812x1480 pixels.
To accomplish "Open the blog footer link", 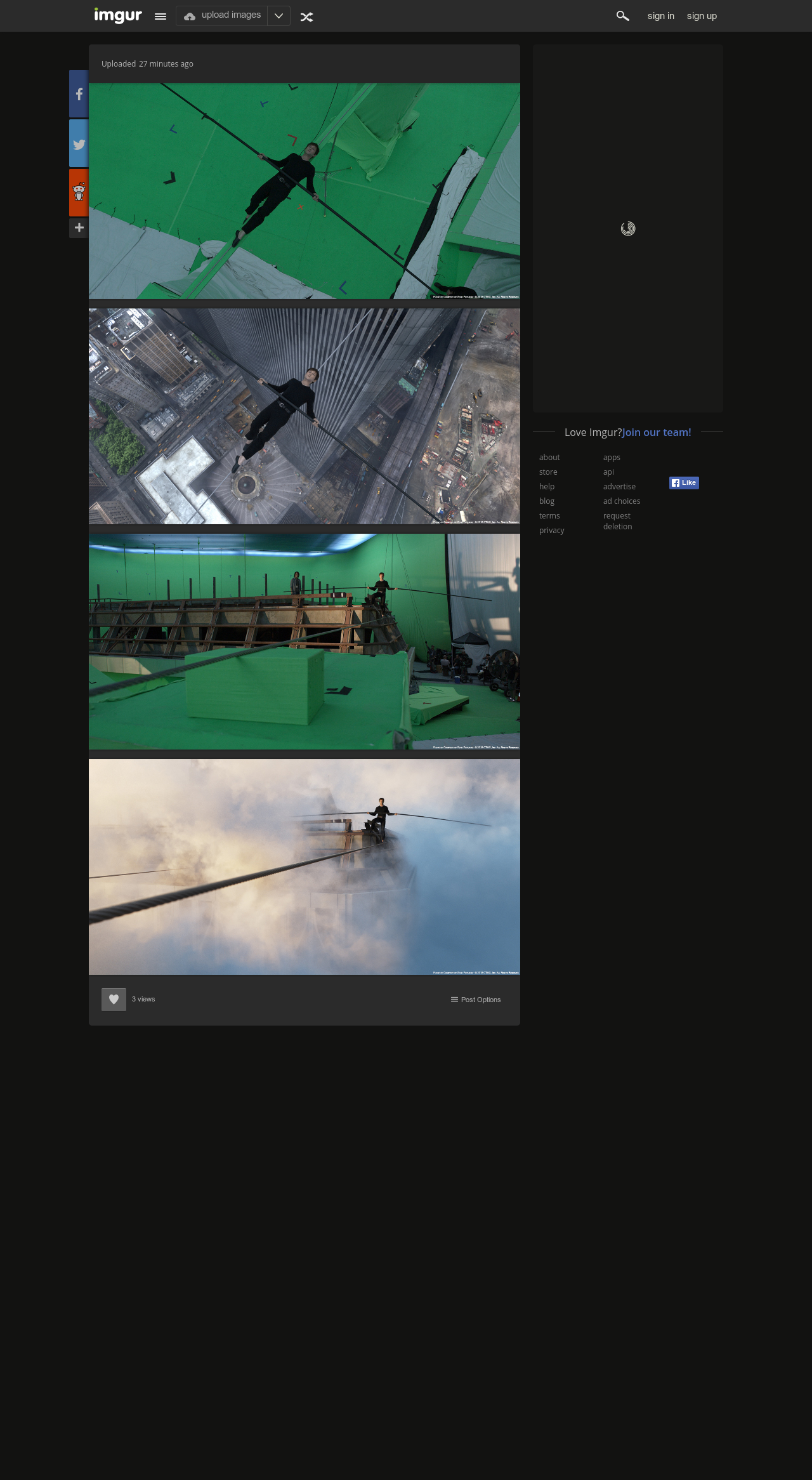I will tap(547, 501).
